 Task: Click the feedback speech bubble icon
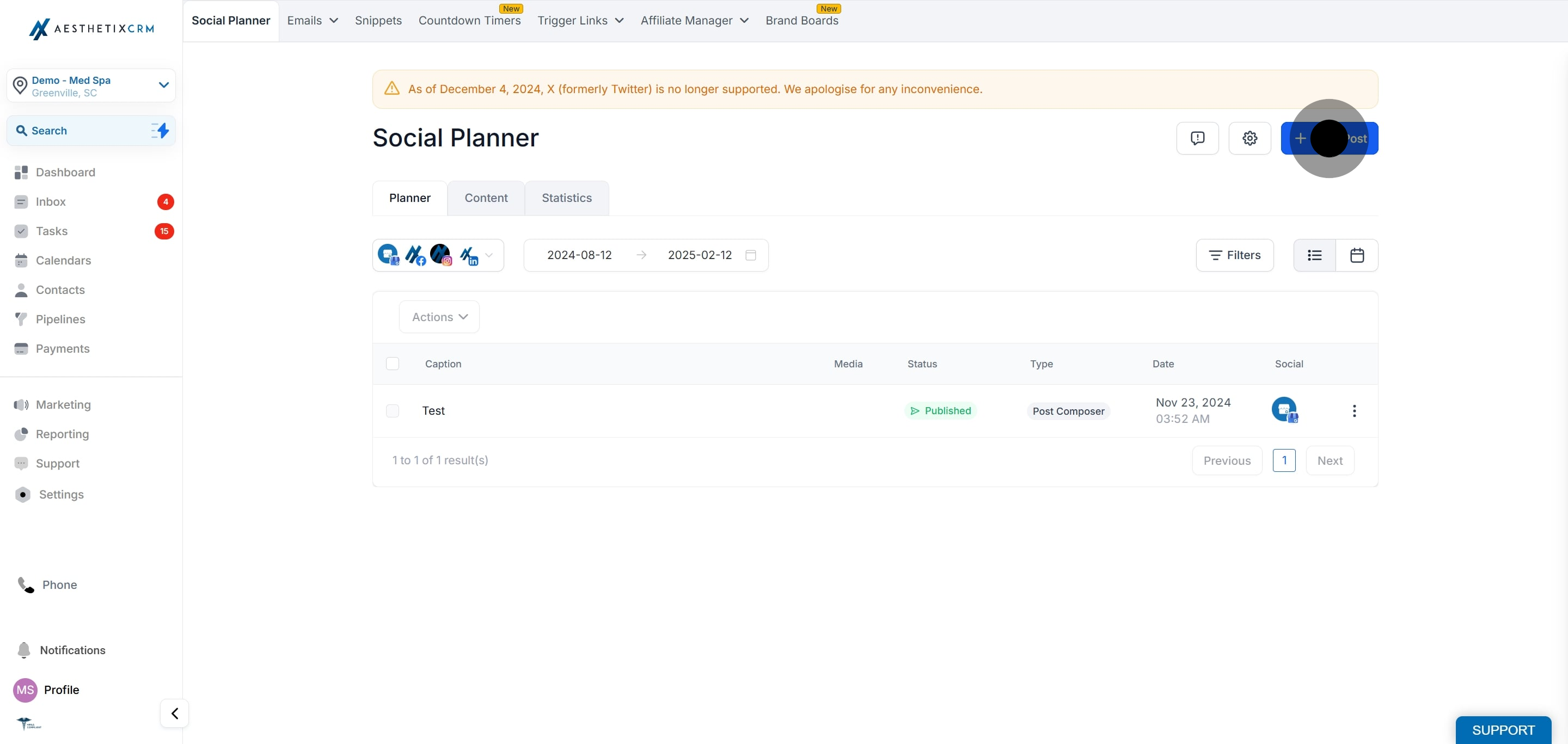[1197, 138]
